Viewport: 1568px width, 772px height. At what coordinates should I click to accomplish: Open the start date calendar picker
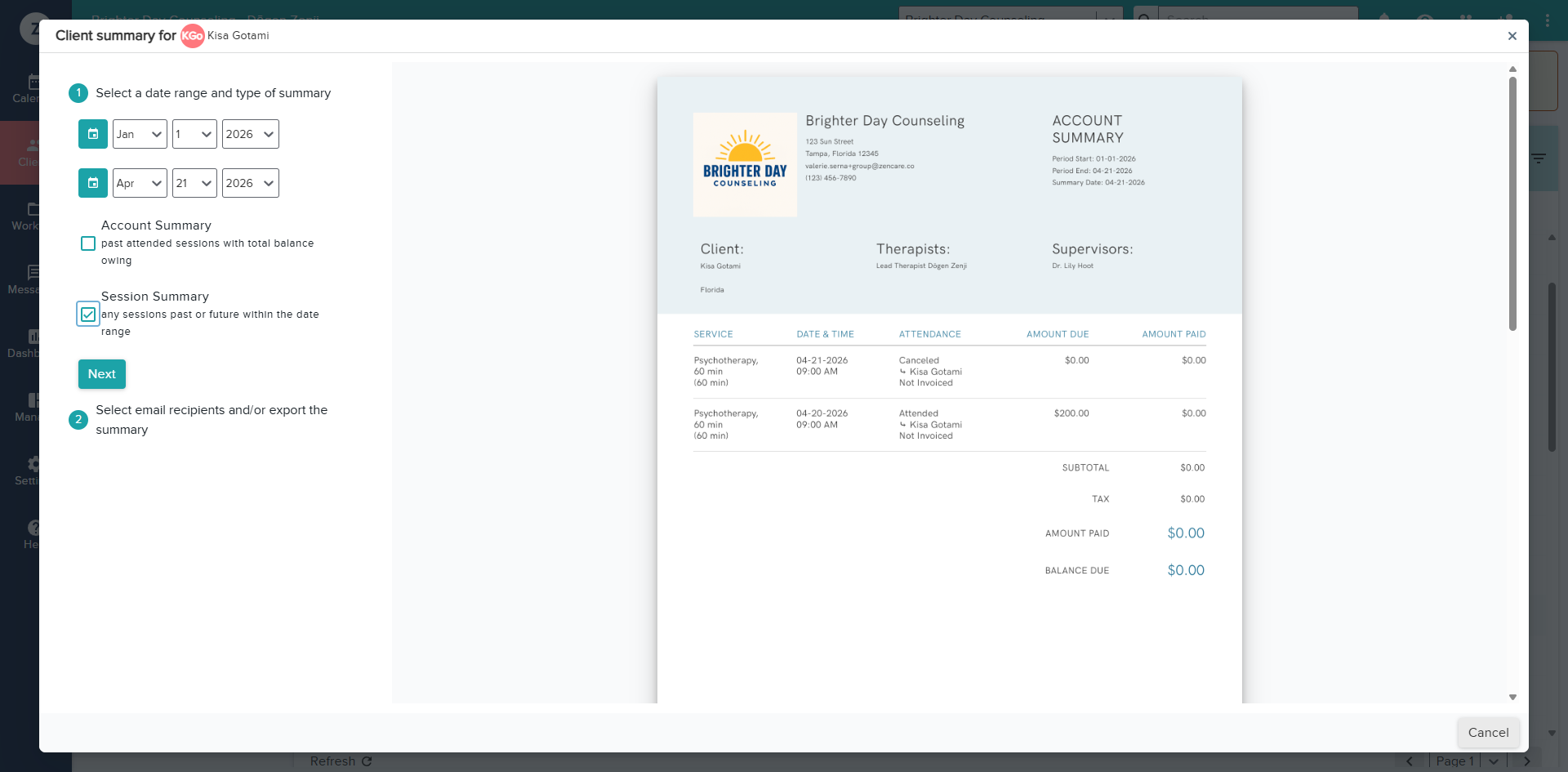click(x=93, y=134)
